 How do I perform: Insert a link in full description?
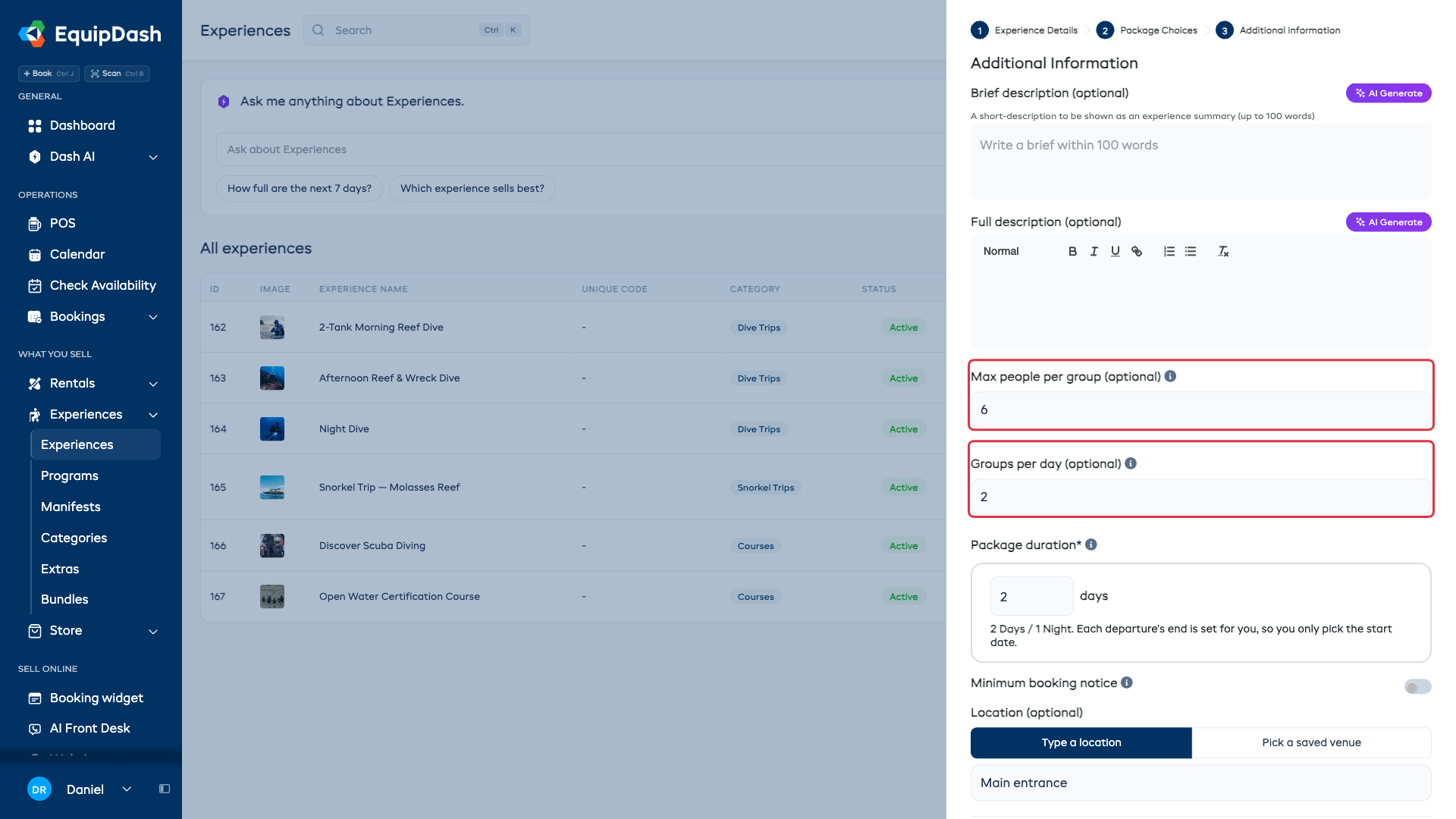pyautogui.click(x=1136, y=252)
